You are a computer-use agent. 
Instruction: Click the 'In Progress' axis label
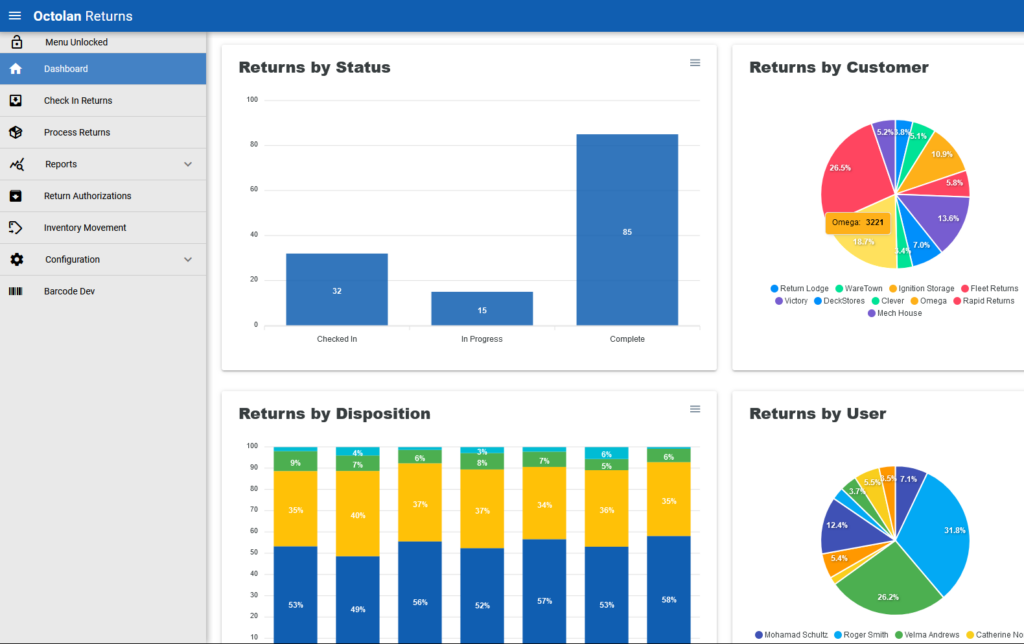tap(482, 339)
